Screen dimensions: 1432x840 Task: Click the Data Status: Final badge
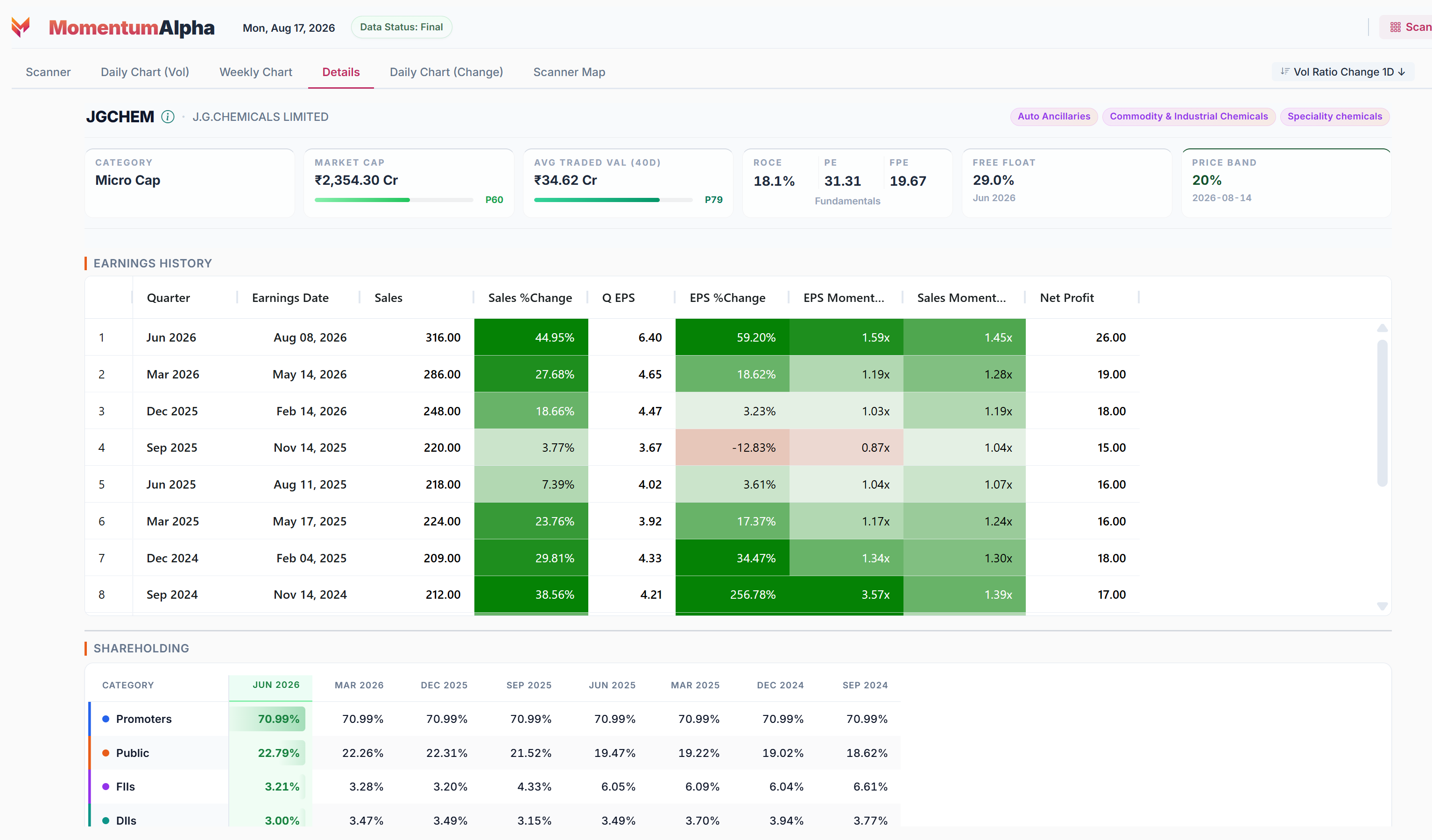click(401, 27)
